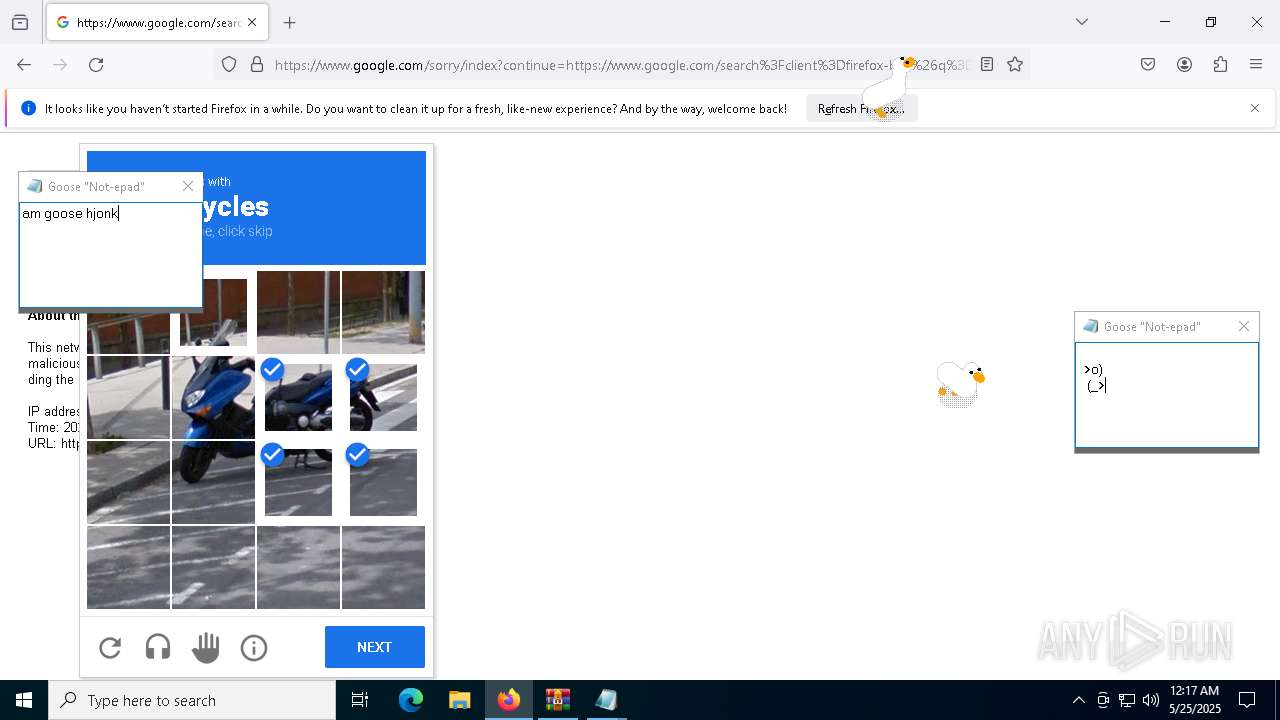This screenshot has height=720, width=1280.
Task: Bookmark this page with star
Action: 1015,64
